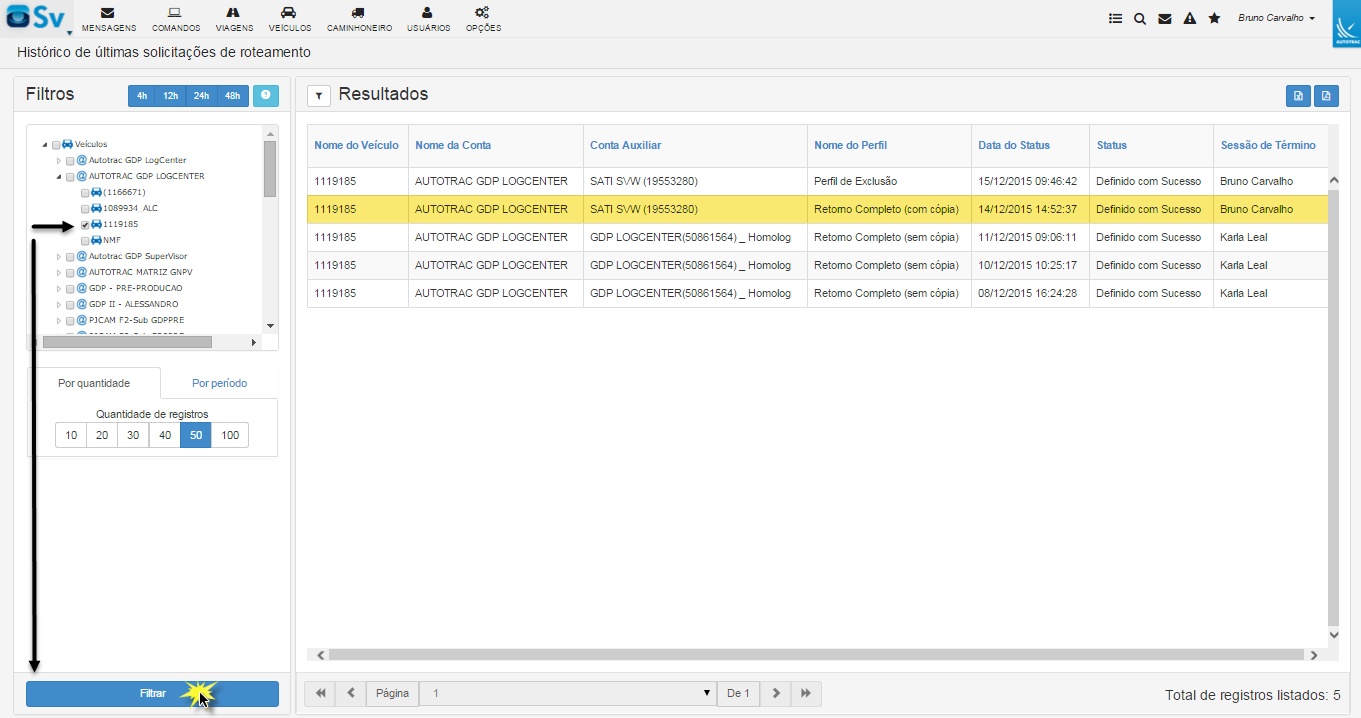Collapse the Veículos root node
The image size is (1361, 718).
tap(45, 145)
